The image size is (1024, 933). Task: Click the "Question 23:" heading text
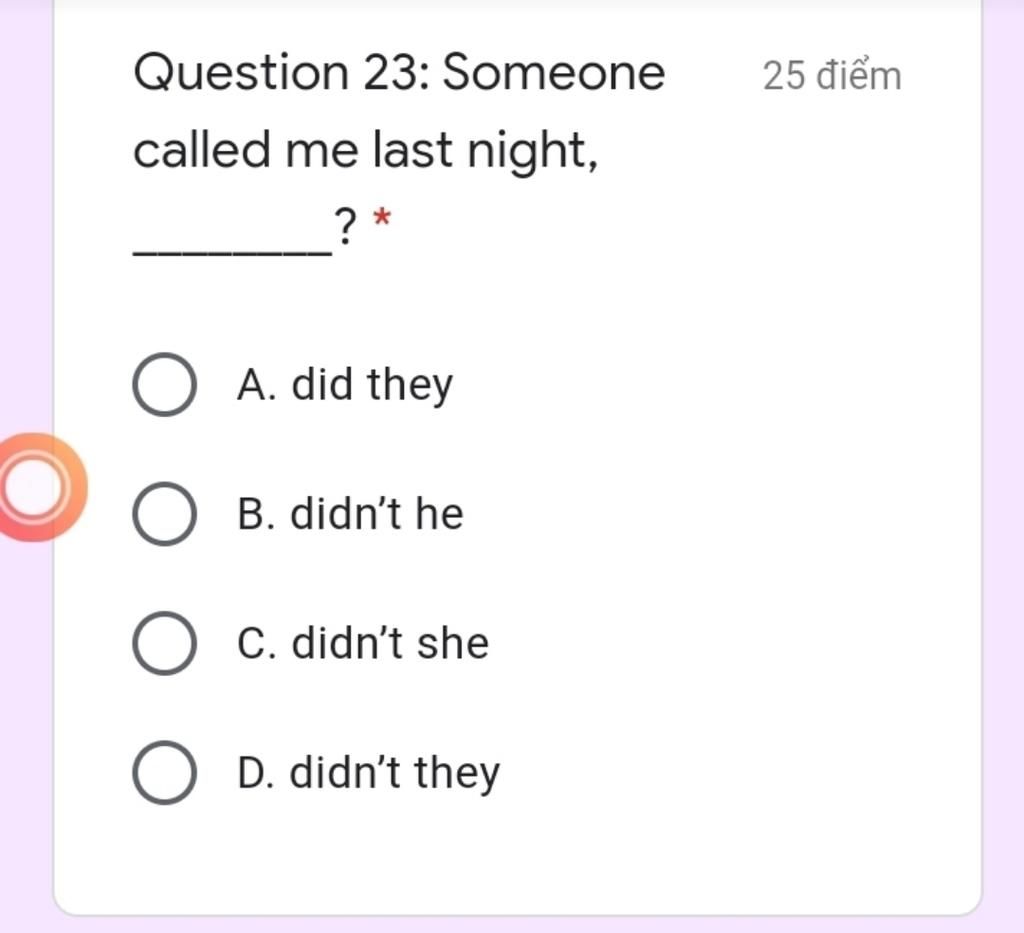coord(281,72)
